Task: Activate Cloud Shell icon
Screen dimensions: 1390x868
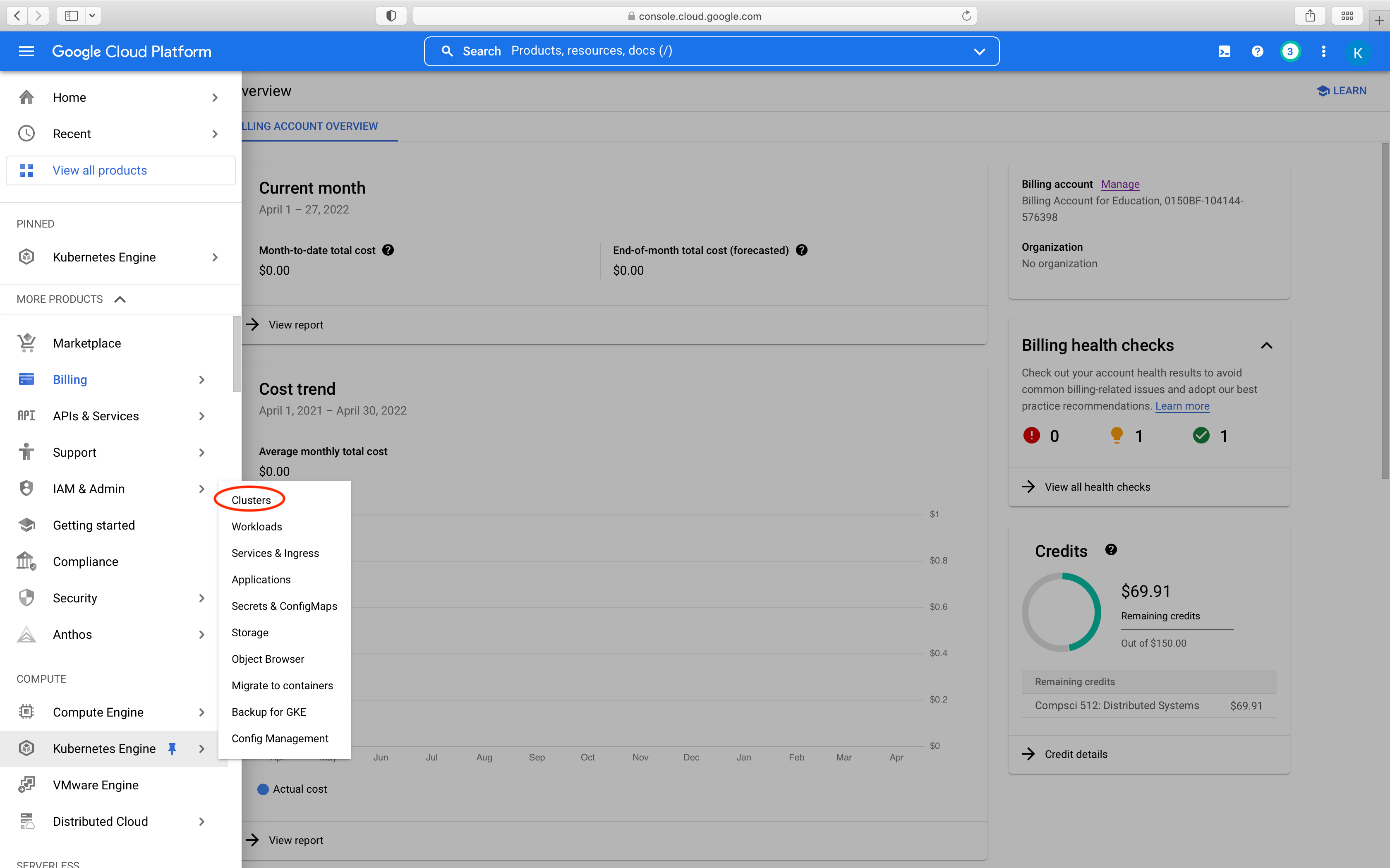Action: [1224, 52]
